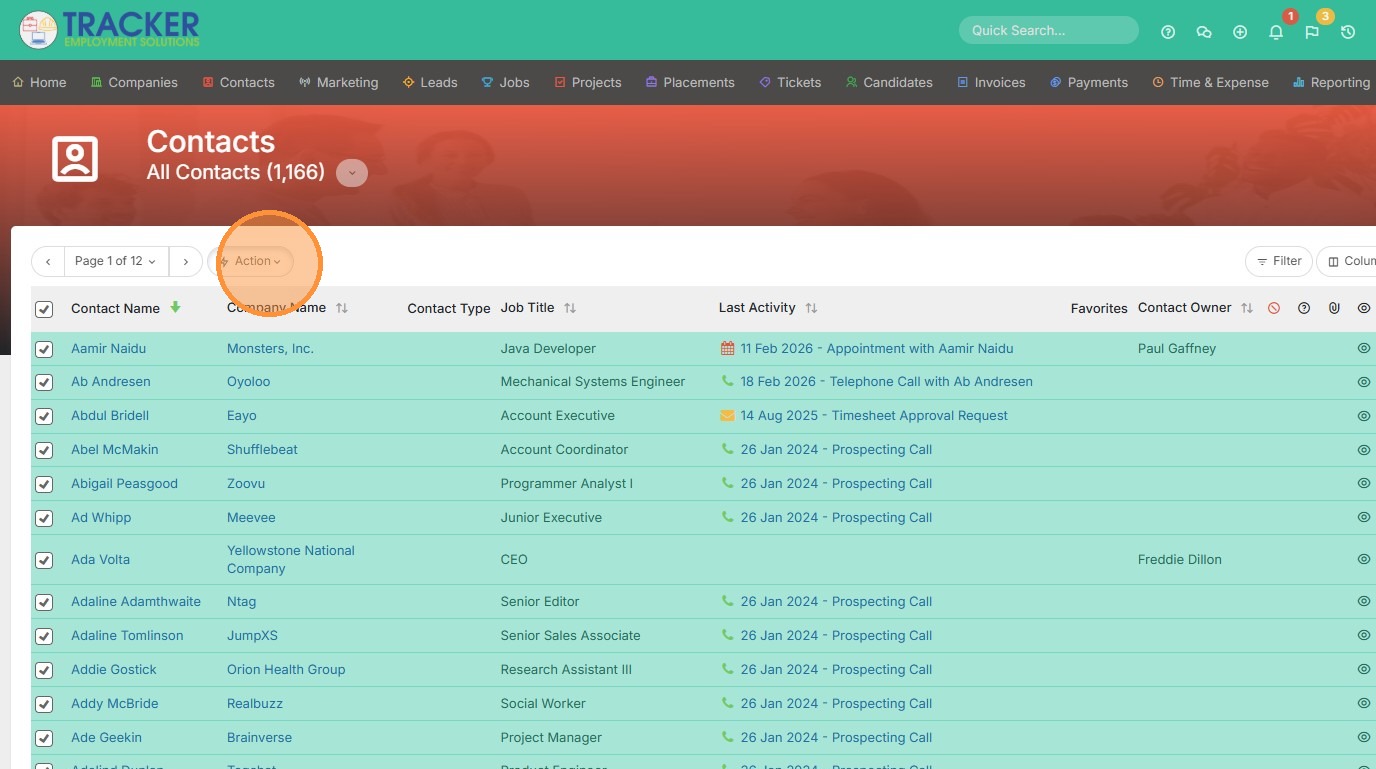This screenshot has height=769, width=1376.
Task: Go to the previous page arrow
Action: point(48,261)
